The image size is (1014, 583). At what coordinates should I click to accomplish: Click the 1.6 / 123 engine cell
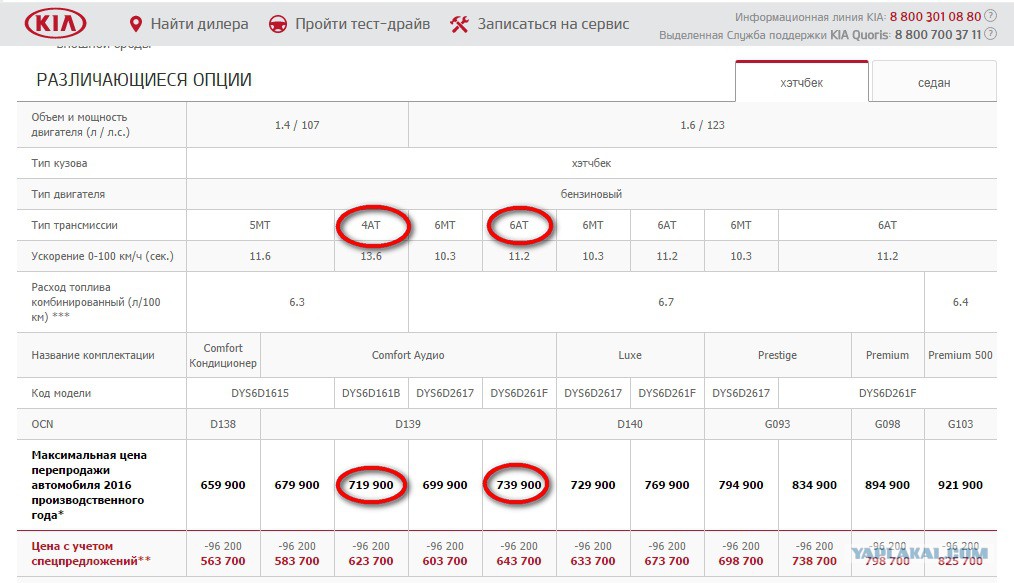[702, 125]
